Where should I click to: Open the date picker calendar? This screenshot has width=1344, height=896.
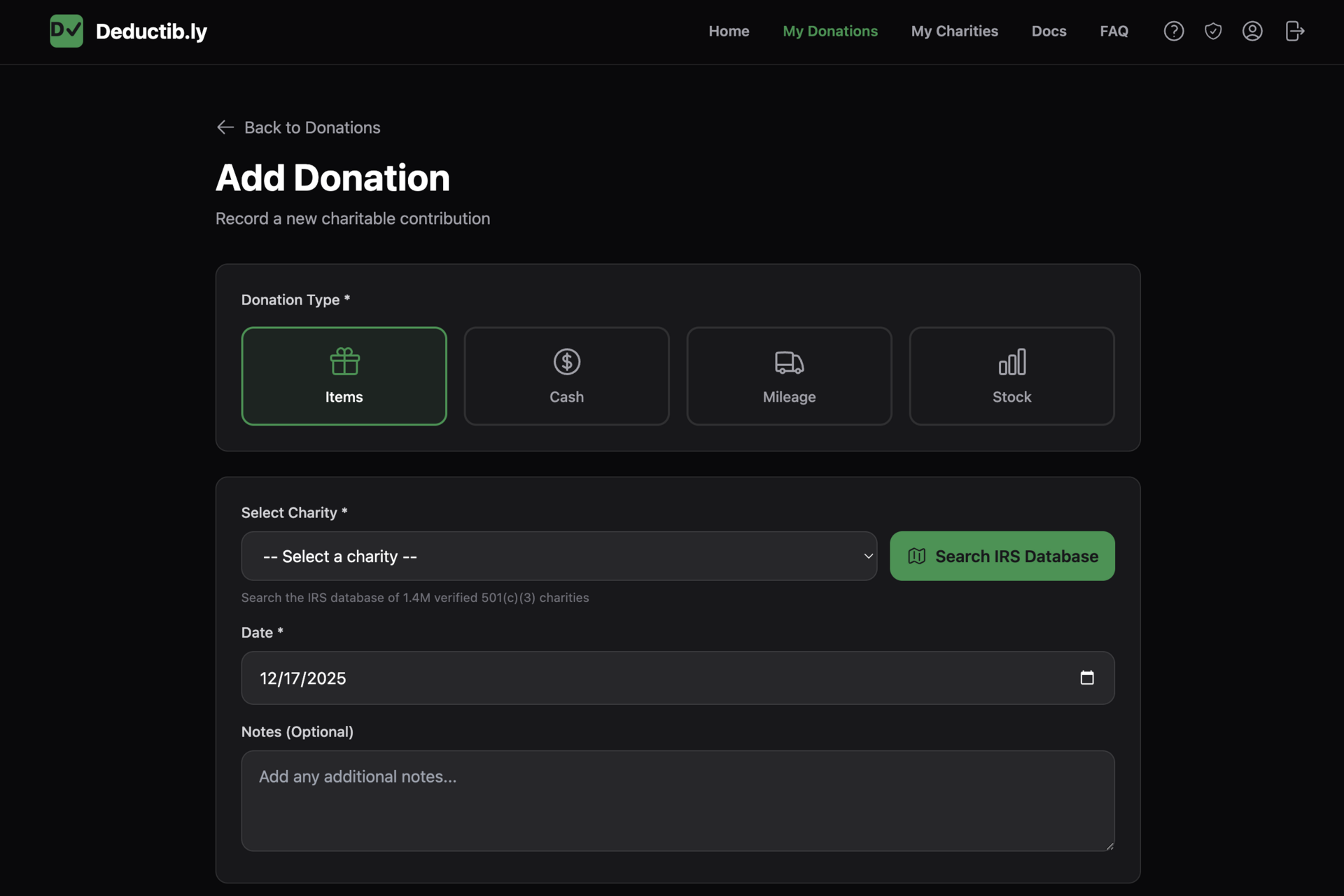pyautogui.click(x=1086, y=678)
